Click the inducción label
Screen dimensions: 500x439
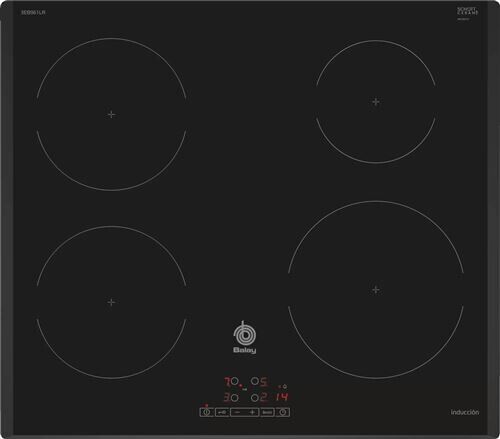(465, 412)
